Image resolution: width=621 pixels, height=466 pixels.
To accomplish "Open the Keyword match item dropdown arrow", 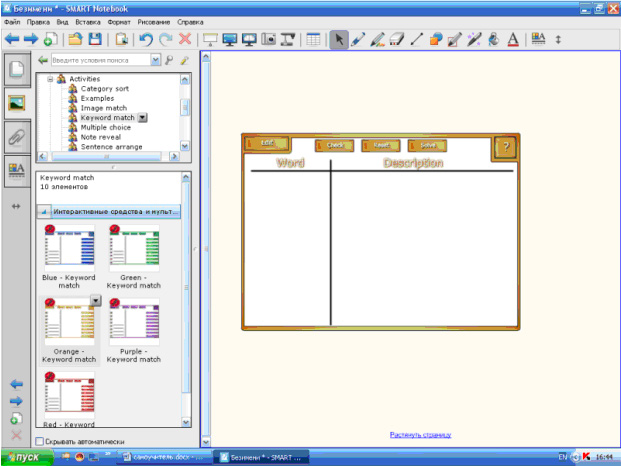I will point(142,117).
